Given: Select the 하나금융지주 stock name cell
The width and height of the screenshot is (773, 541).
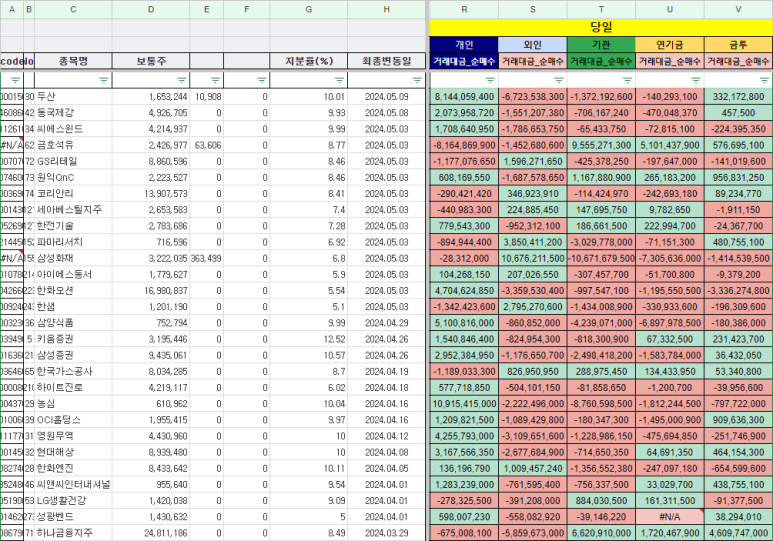Looking at the screenshot, I should click(73, 533).
